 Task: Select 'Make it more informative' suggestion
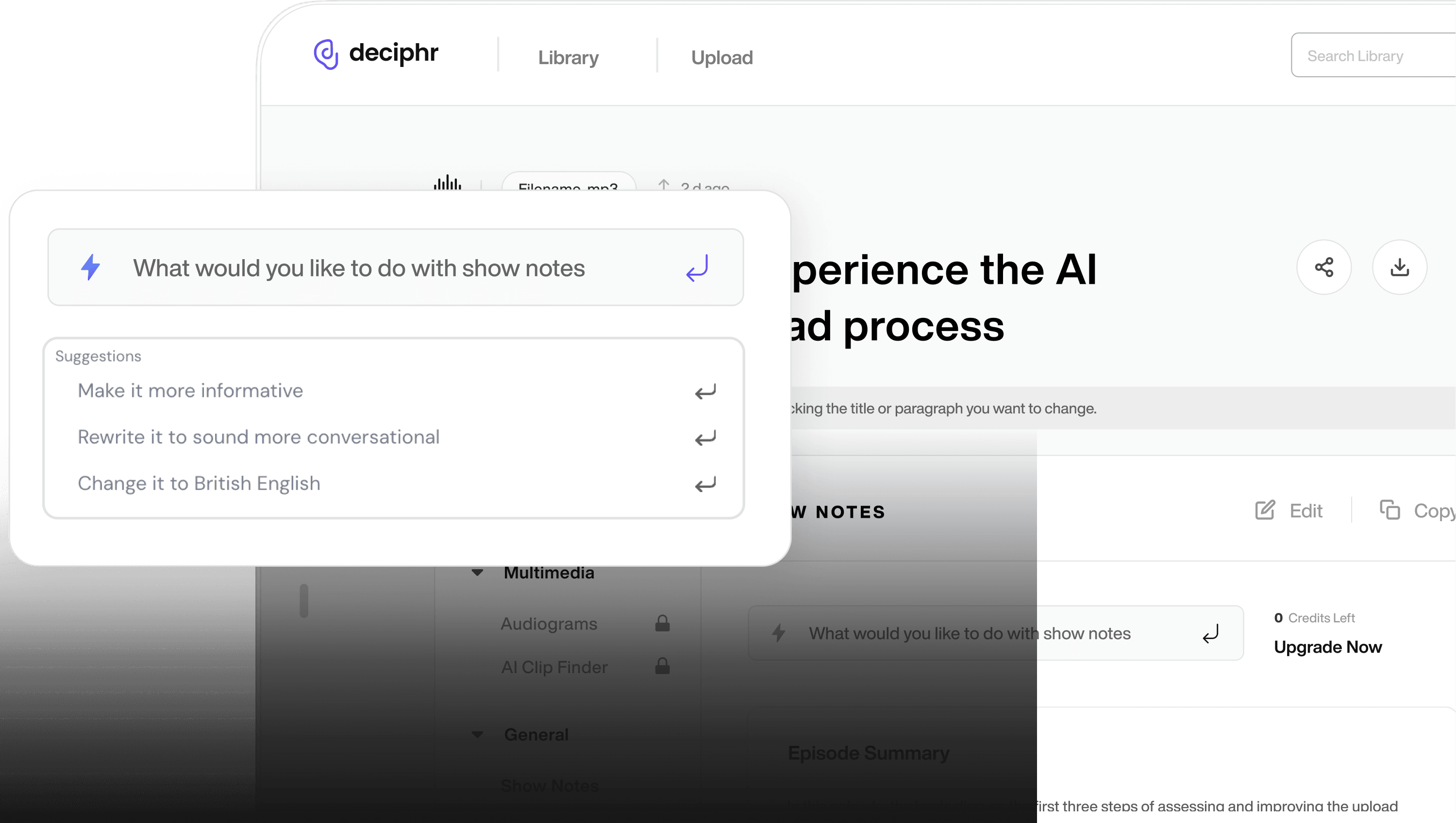pyautogui.click(x=190, y=391)
